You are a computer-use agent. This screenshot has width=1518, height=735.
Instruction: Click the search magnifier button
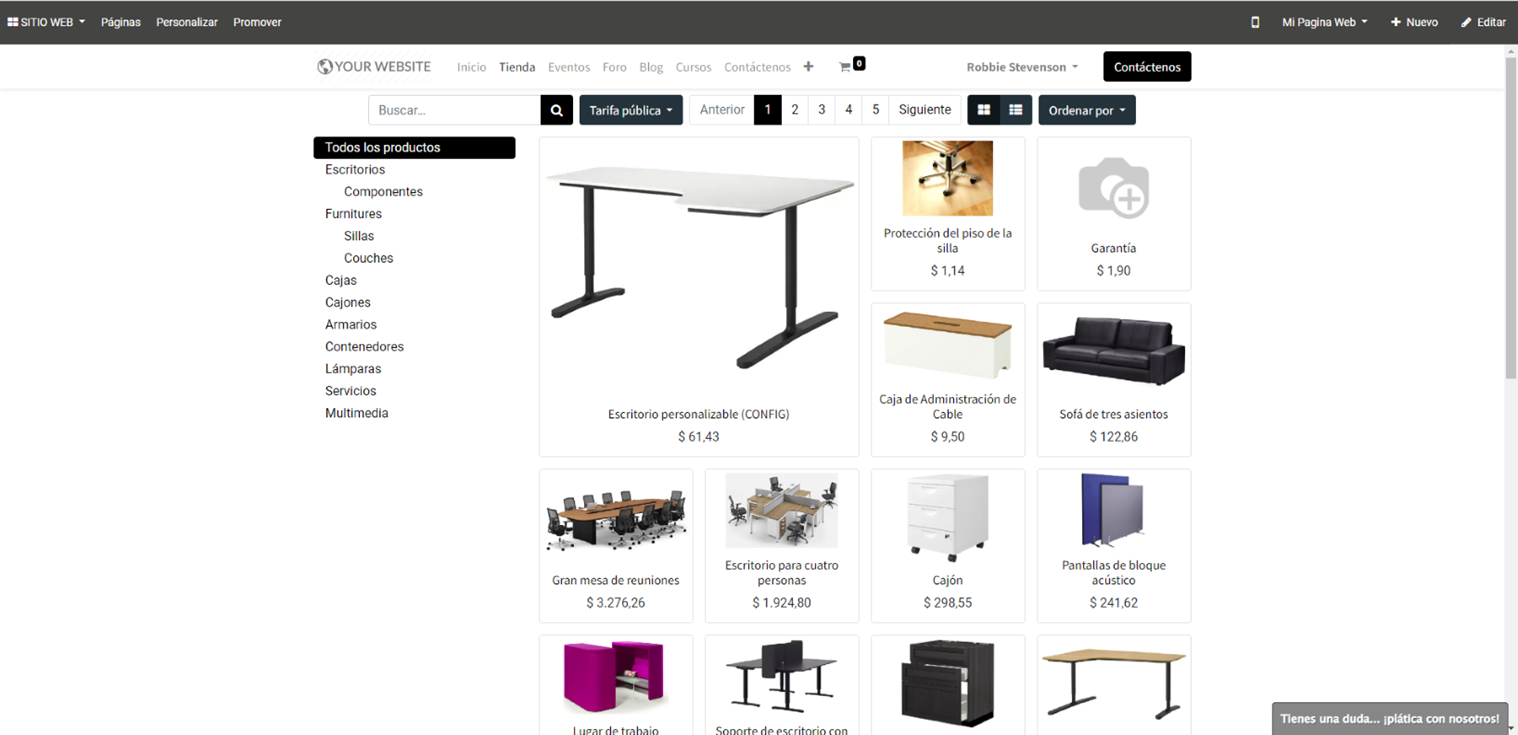pos(557,110)
